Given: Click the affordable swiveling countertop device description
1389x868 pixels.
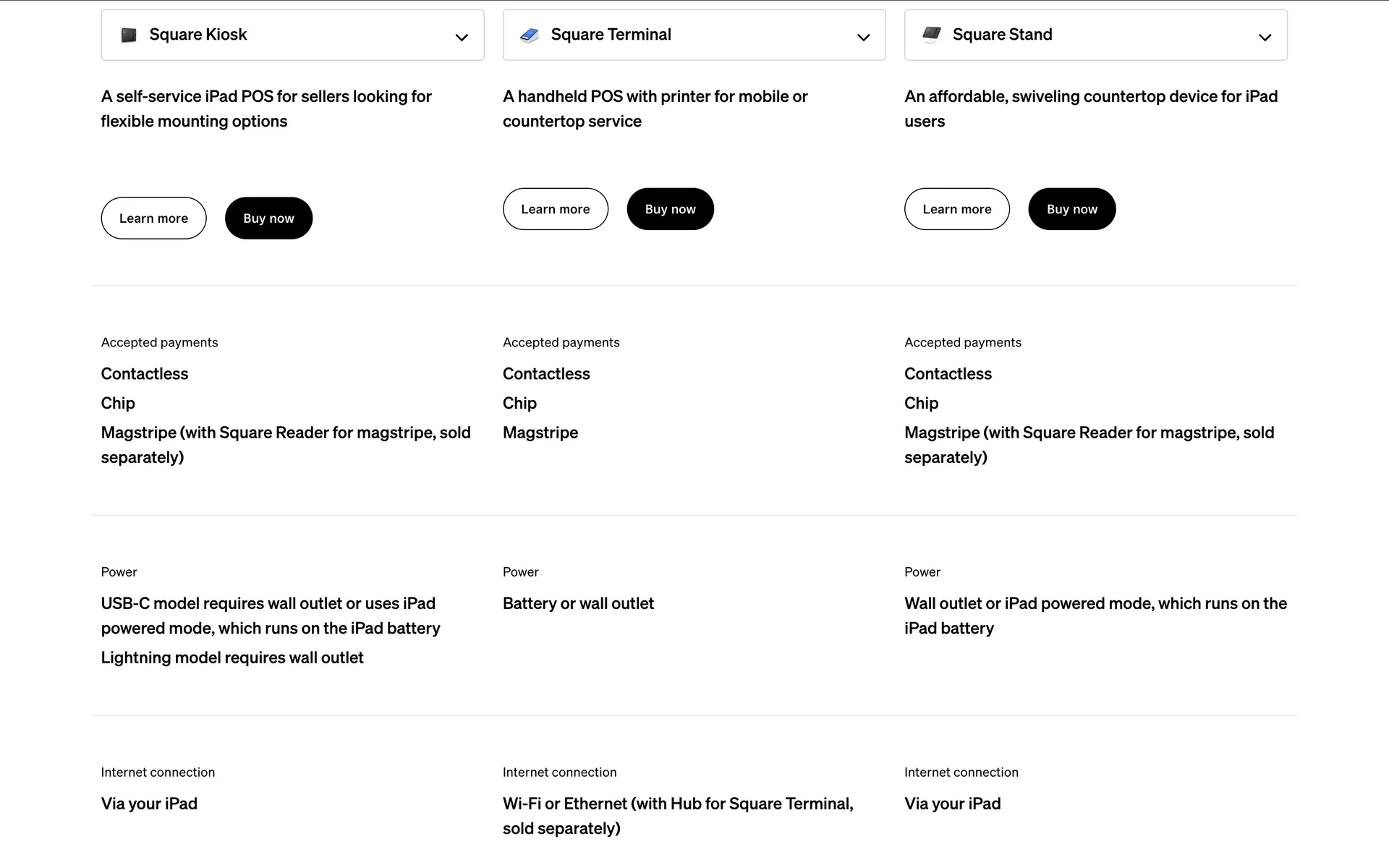Looking at the screenshot, I should point(1091,109).
